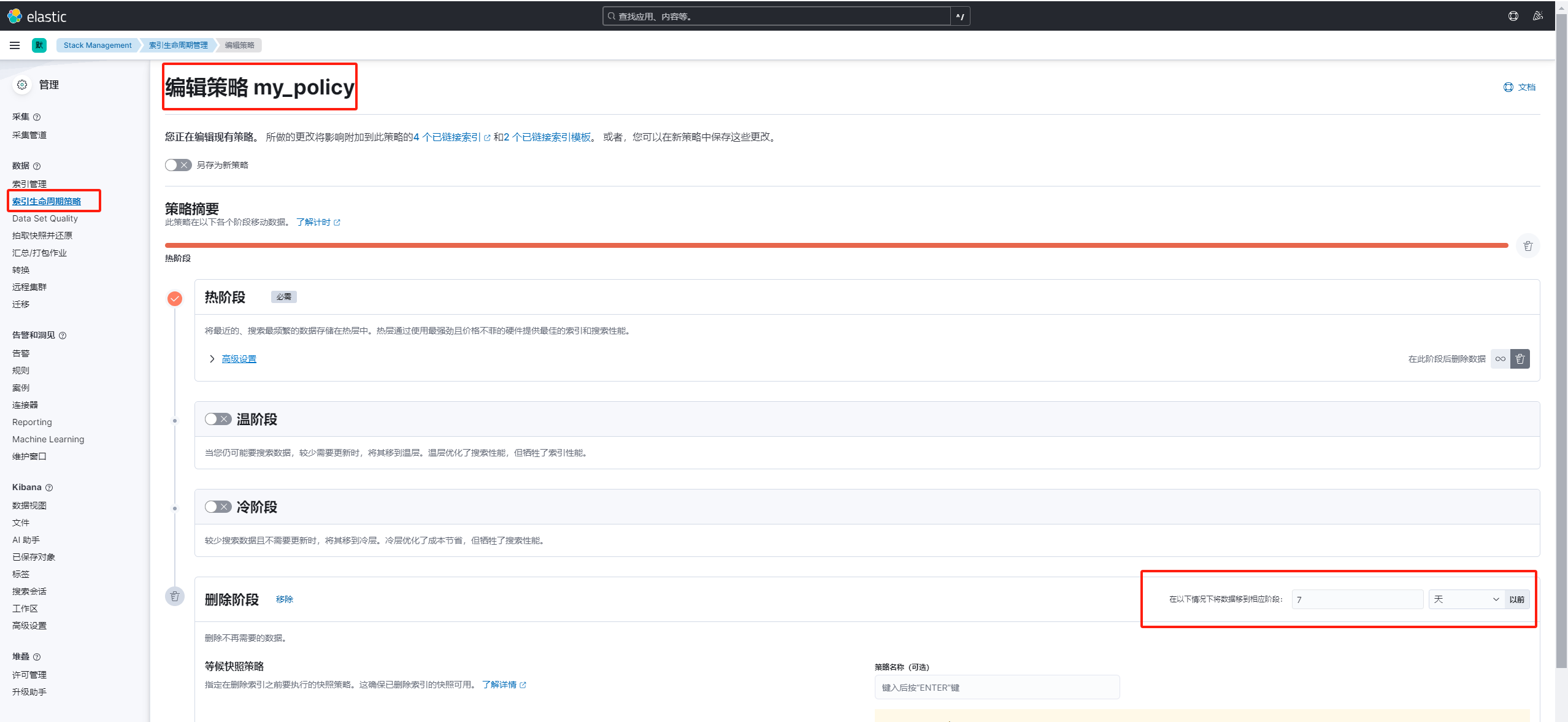Click help icon next to 告警和洞见
Image resolution: width=1568 pixels, height=722 pixels.
click(x=63, y=336)
